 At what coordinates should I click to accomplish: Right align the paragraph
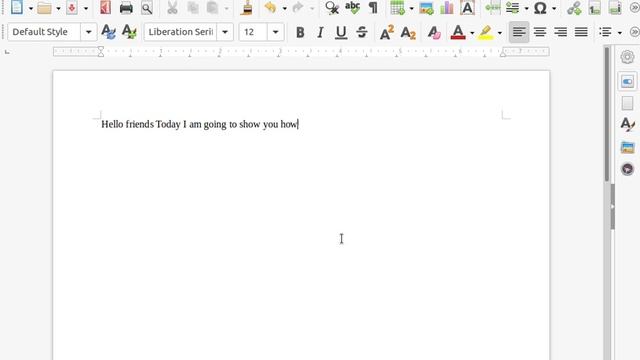click(x=560, y=32)
